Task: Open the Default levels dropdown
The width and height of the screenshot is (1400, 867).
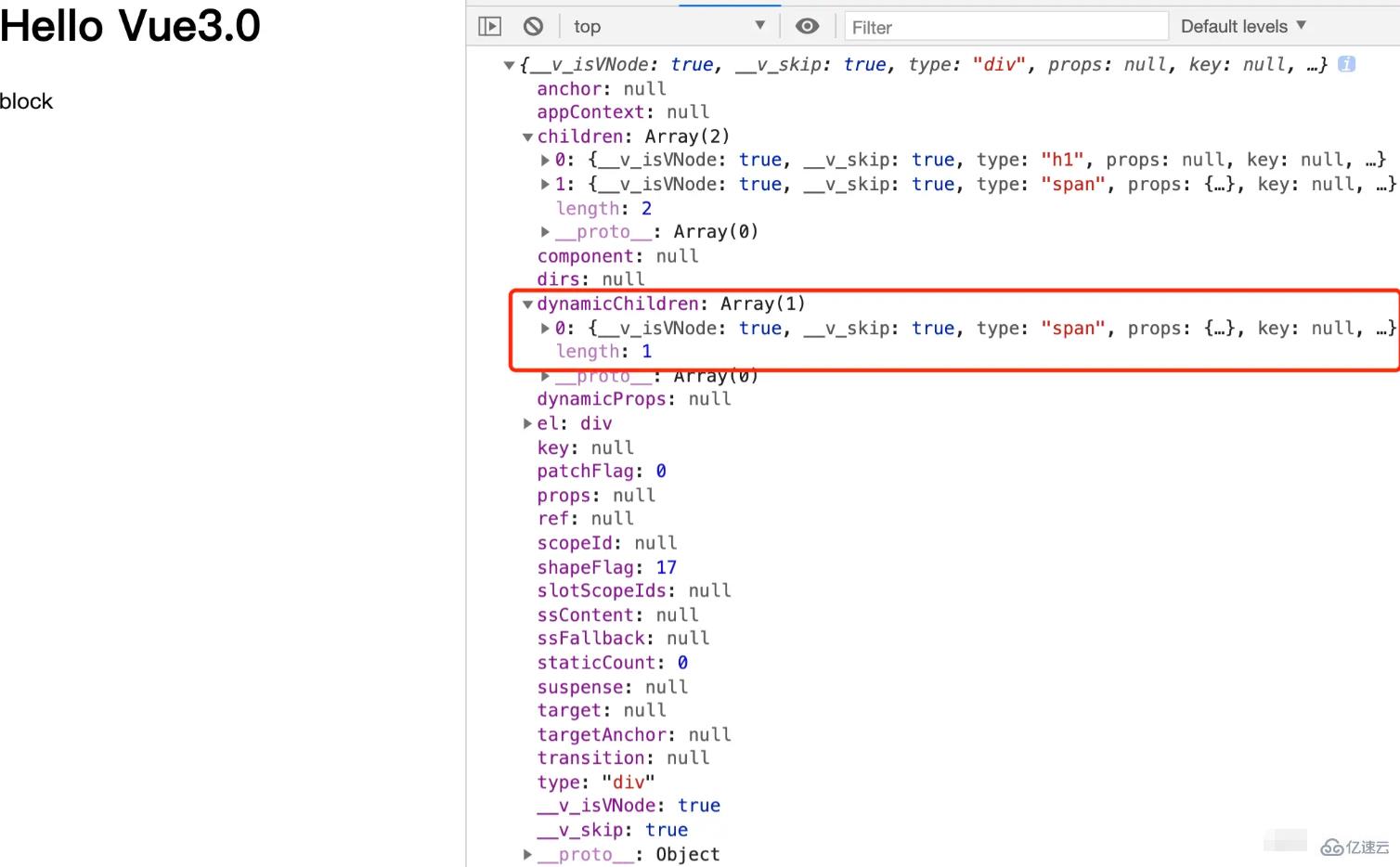Action: (x=1243, y=26)
